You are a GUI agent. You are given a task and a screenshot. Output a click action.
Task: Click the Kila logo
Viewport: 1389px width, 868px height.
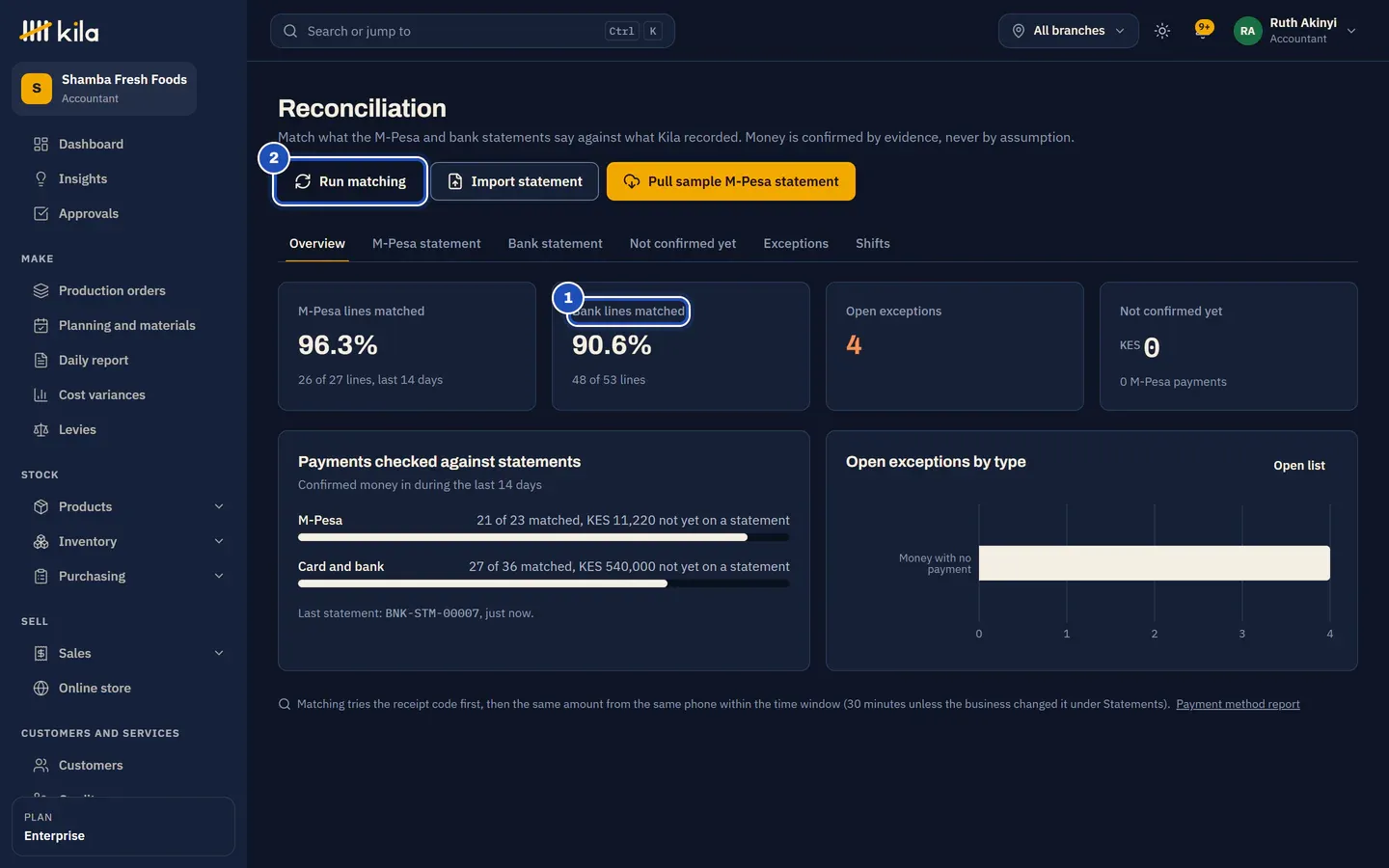click(x=59, y=31)
